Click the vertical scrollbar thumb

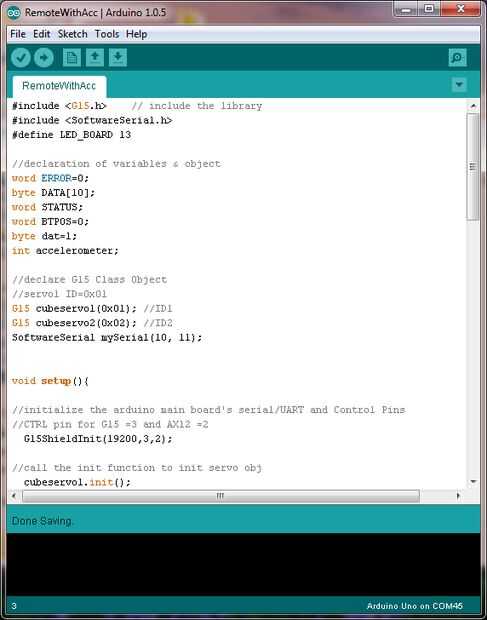click(473, 166)
